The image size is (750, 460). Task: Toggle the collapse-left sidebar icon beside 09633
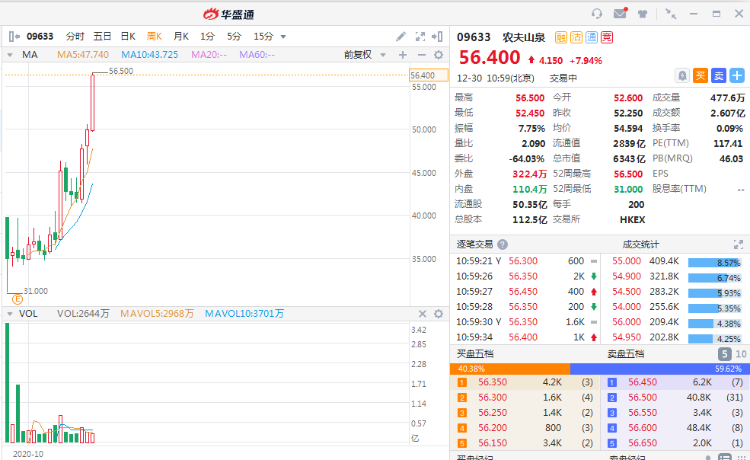(13, 37)
